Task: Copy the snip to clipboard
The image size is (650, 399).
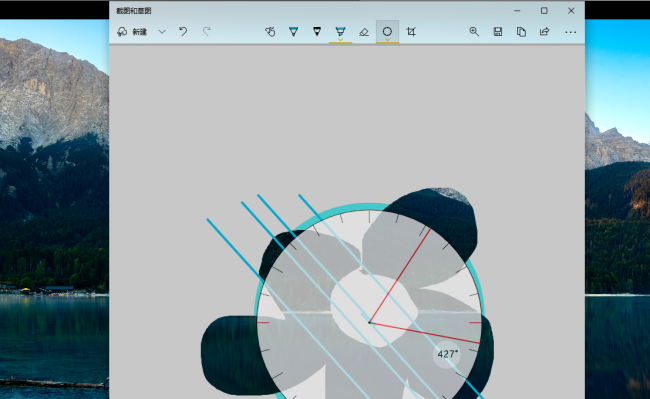Action: pos(521,32)
